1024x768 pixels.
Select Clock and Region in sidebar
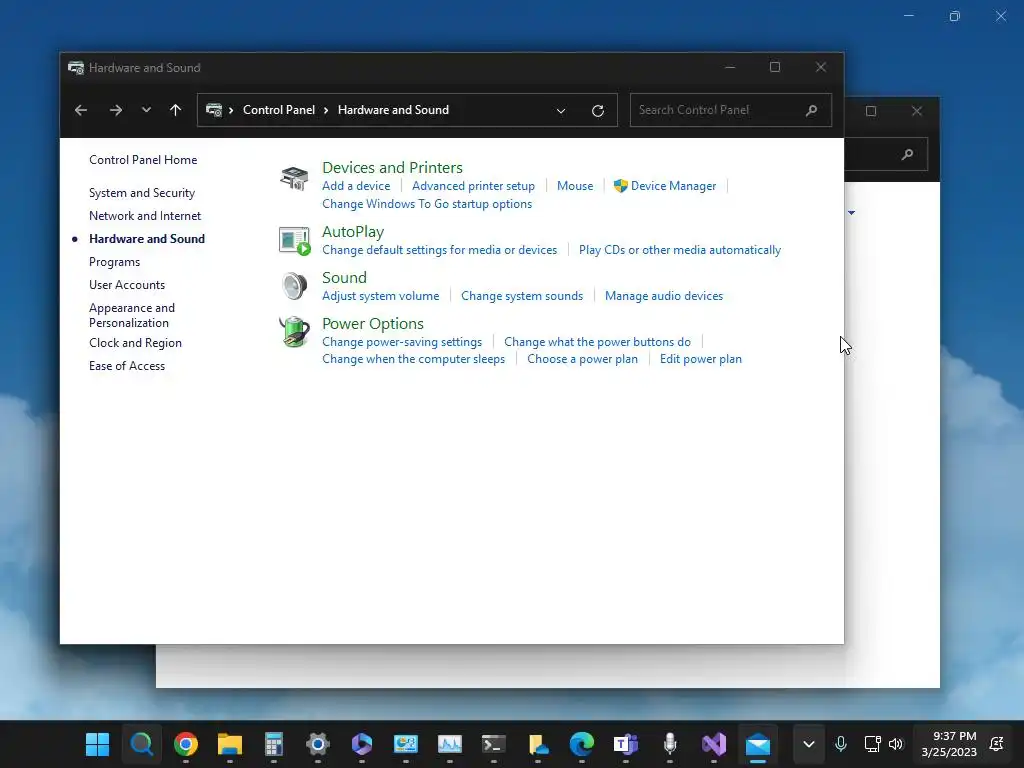coord(135,343)
